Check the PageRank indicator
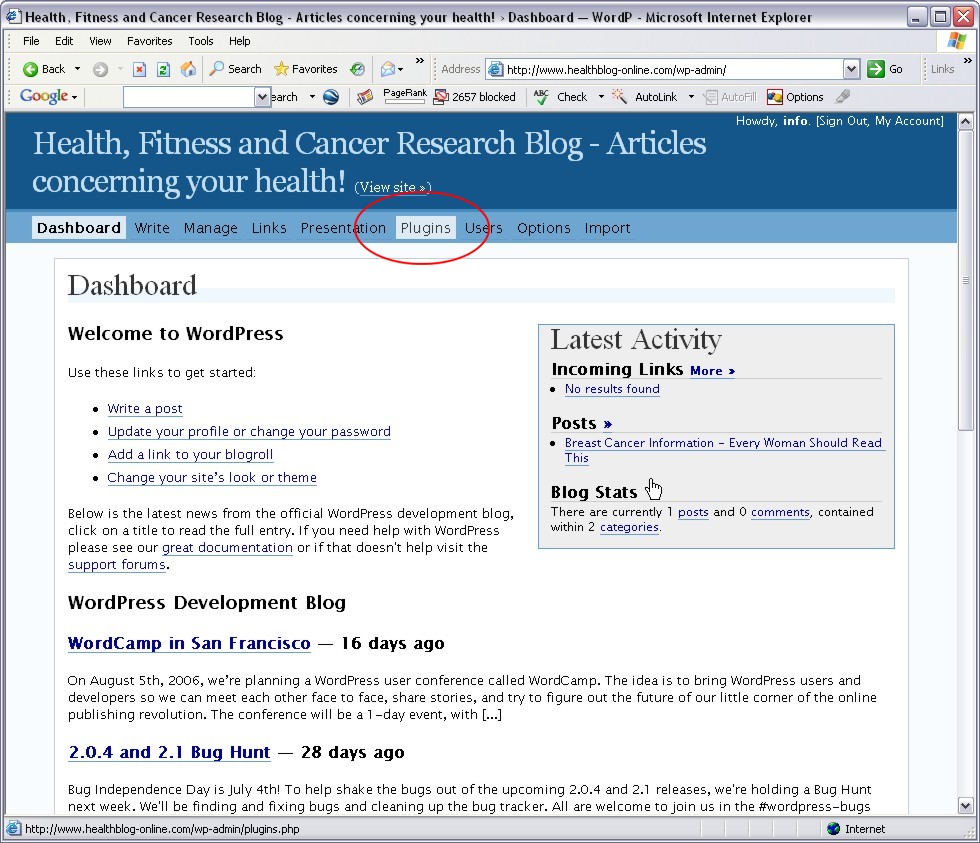 click(x=404, y=96)
